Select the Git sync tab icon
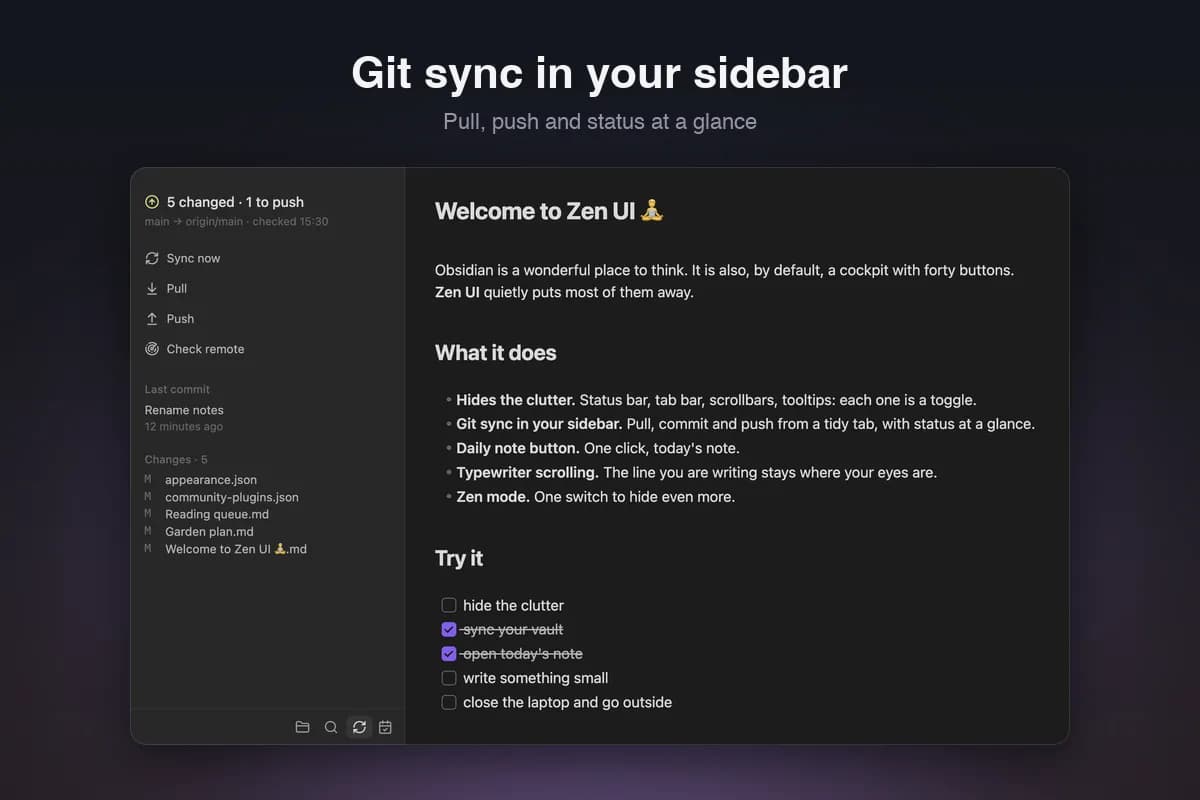Viewport: 1200px width, 800px height. (359, 727)
